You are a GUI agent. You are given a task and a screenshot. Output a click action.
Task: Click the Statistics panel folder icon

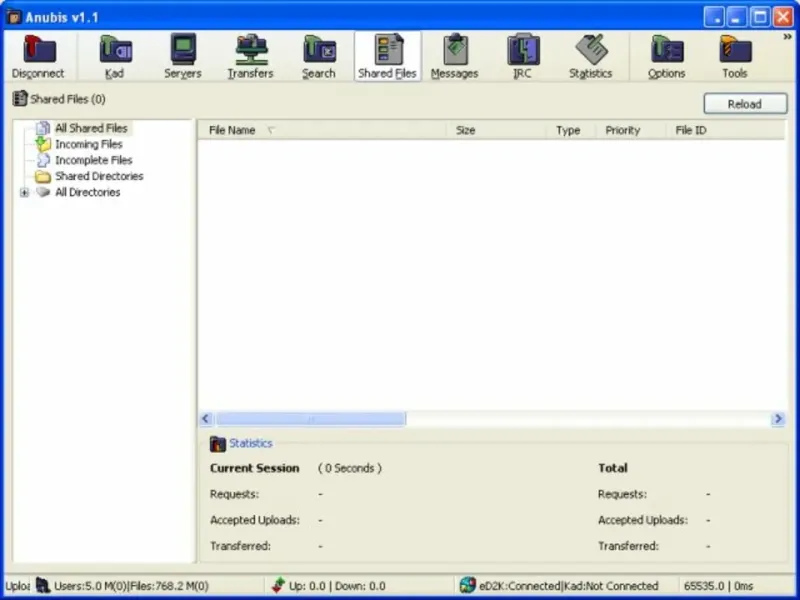tap(217, 444)
